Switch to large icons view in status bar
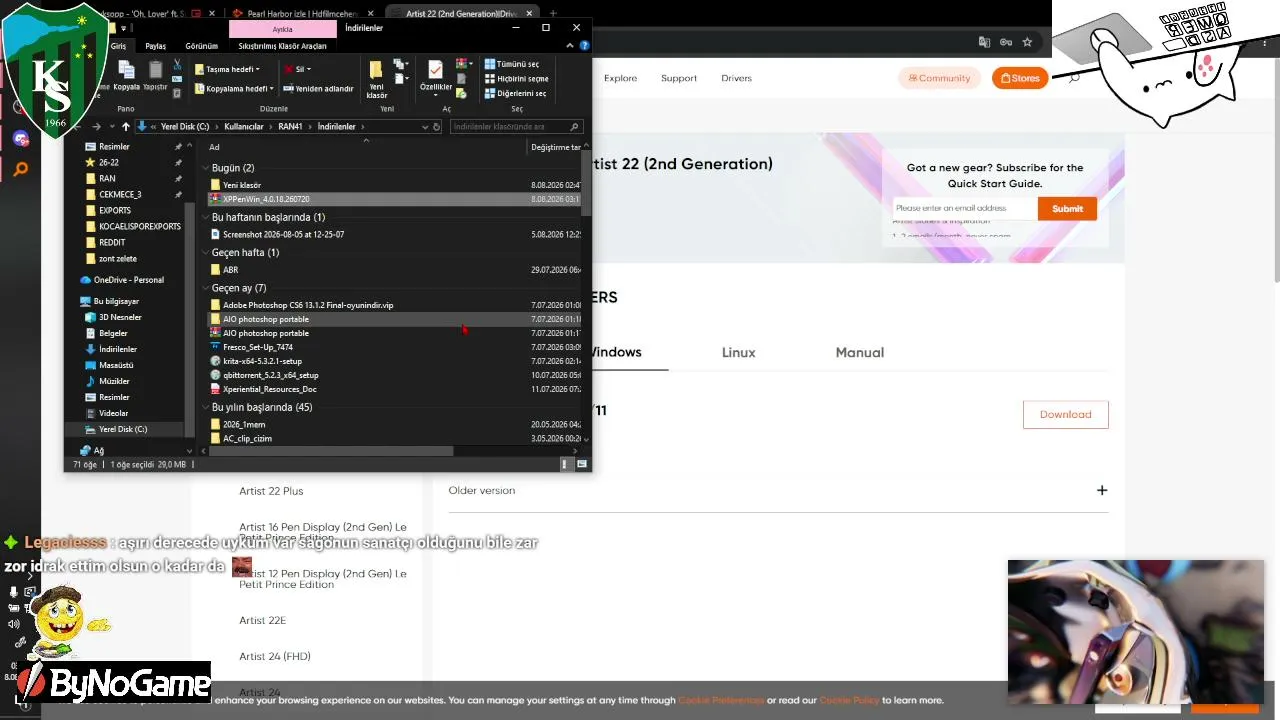Screen dimensions: 1280x720 582,464
